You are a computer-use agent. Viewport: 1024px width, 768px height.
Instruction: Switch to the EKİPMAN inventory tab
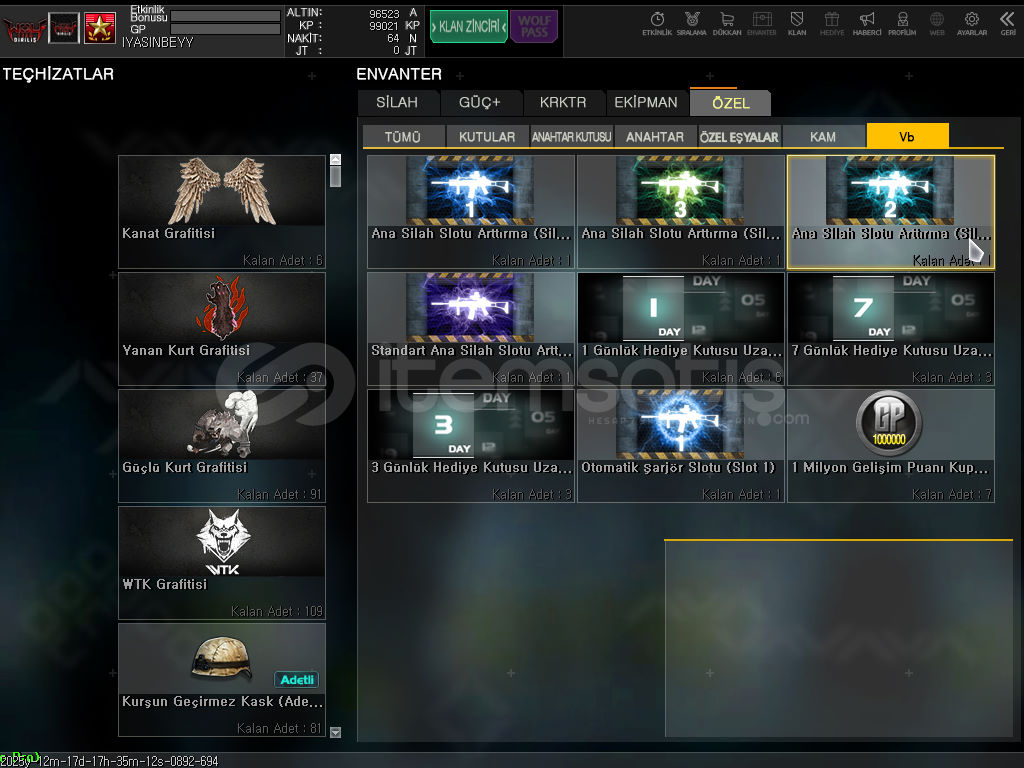(x=646, y=103)
